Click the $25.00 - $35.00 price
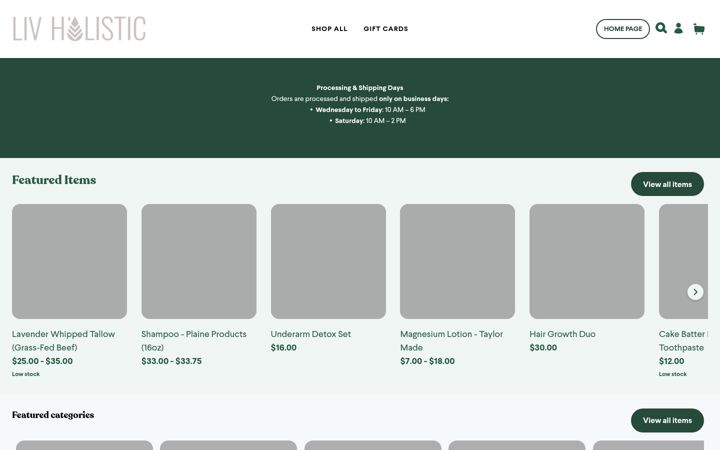720x450 pixels. click(42, 361)
